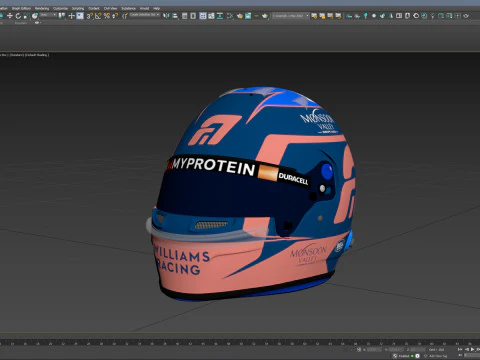Click the Add Time Tag text
The image size is (480, 360).
[x=438, y=356]
